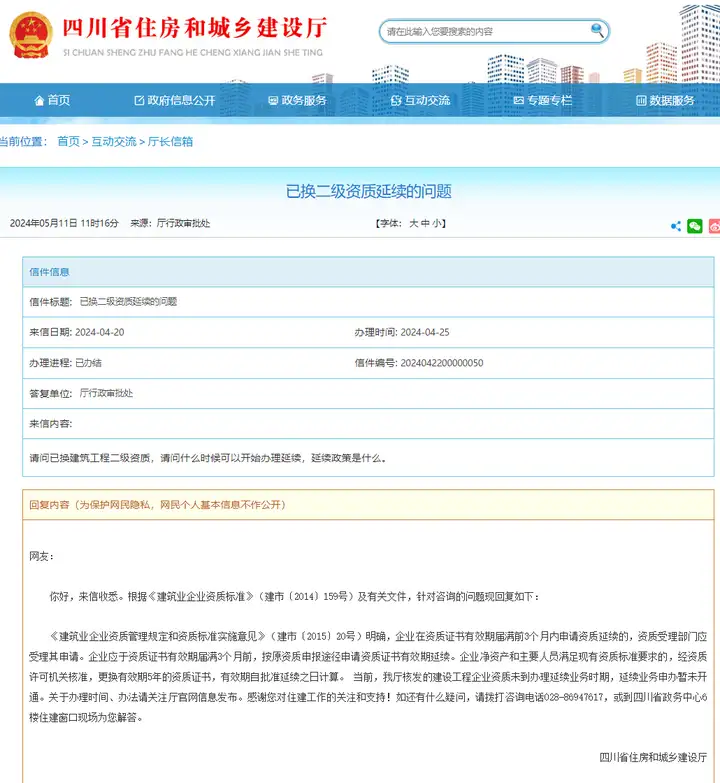Viewport: 720px width, 783px height.
Task: Go to 厅长信箱 breadcrumb link
Action: [170, 142]
